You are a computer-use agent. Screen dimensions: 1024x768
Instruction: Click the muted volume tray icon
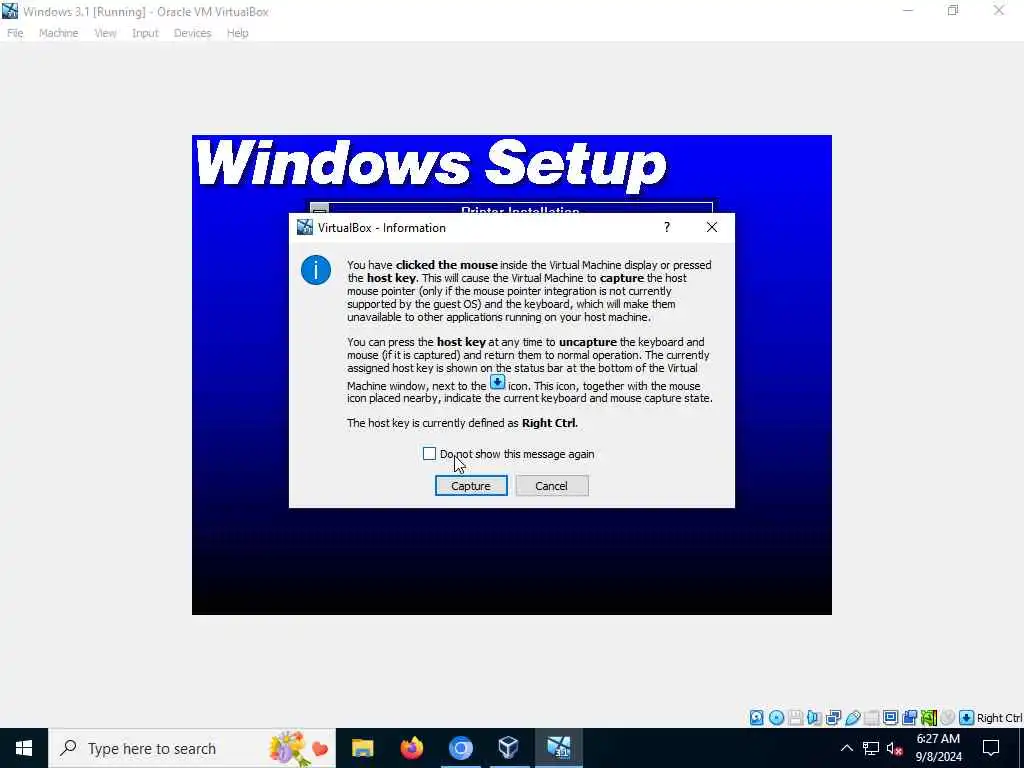(895, 748)
